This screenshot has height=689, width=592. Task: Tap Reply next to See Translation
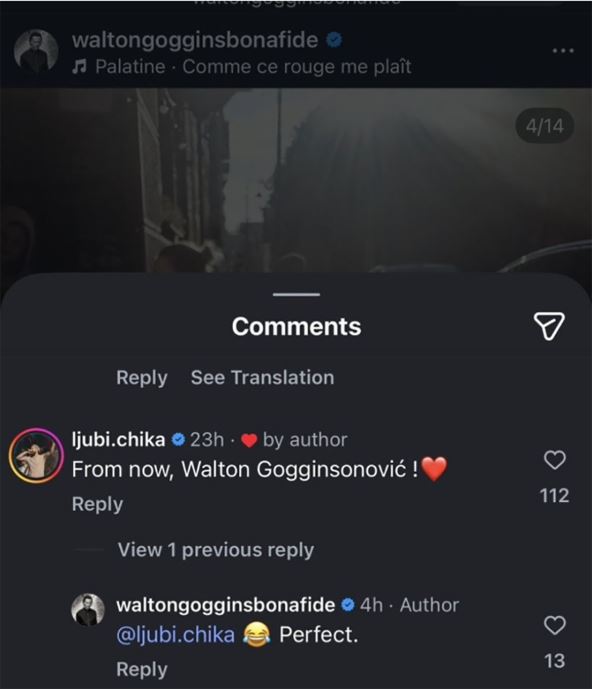point(142,377)
